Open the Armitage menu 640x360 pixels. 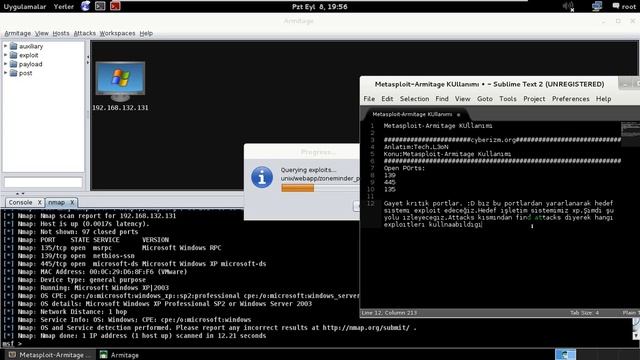click(18, 33)
